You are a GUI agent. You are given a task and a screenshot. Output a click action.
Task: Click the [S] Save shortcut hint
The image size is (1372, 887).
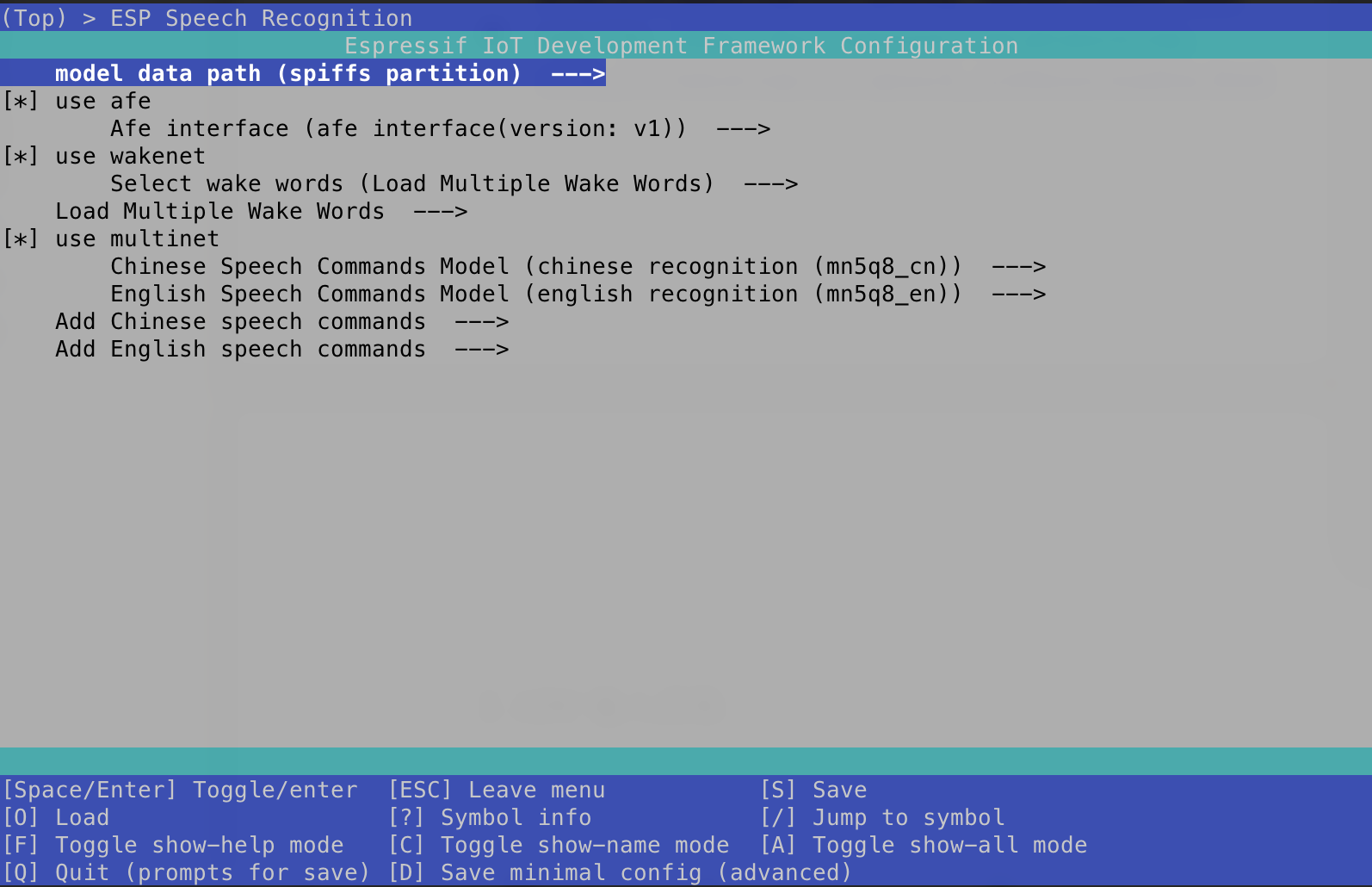[813, 790]
